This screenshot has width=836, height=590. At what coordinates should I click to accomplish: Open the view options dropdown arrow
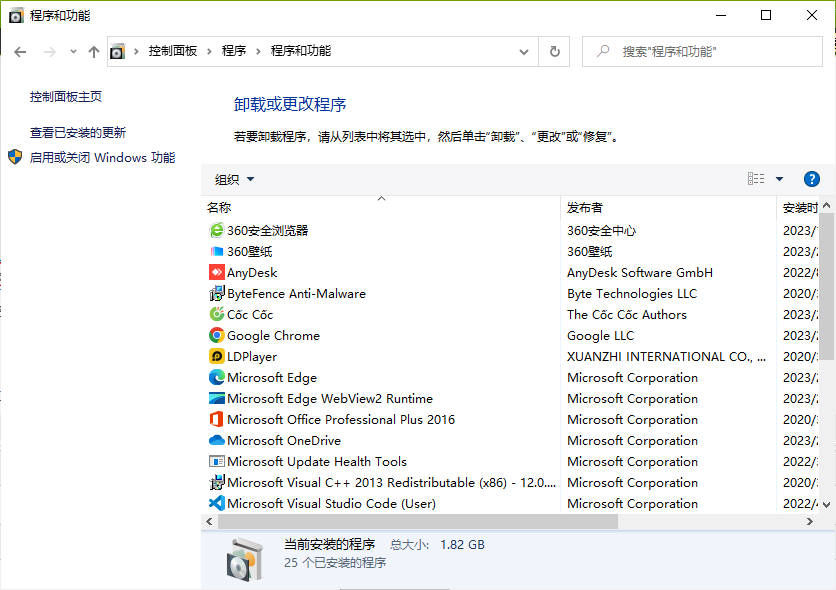[779, 179]
